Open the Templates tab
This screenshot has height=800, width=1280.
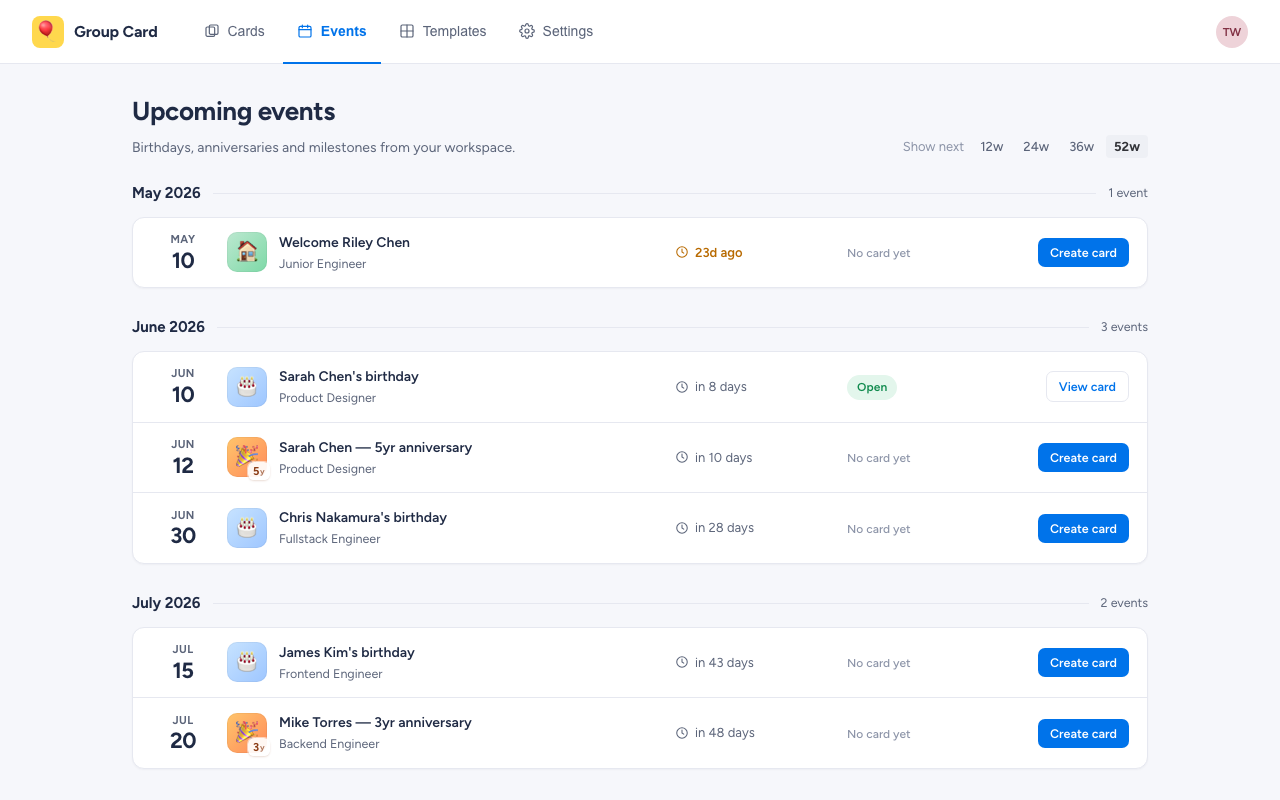click(x=443, y=31)
